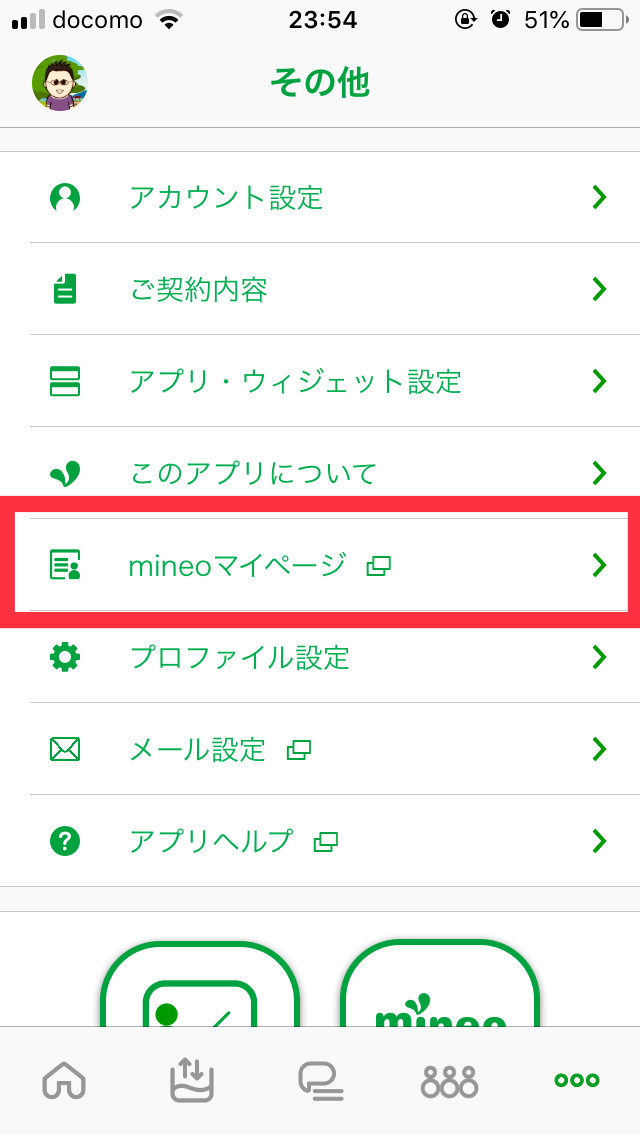The height and width of the screenshot is (1135, 640).
Task: Tap the profile avatar photo
Action: (60, 83)
